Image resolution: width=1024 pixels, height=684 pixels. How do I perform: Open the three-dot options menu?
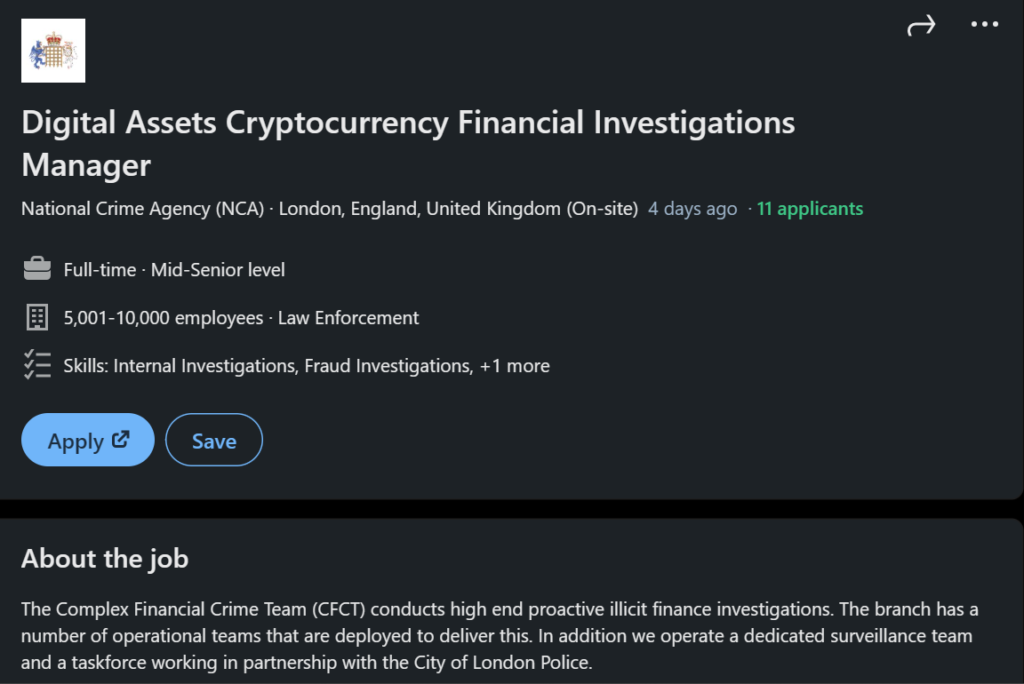pyautogui.click(x=985, y=25)
